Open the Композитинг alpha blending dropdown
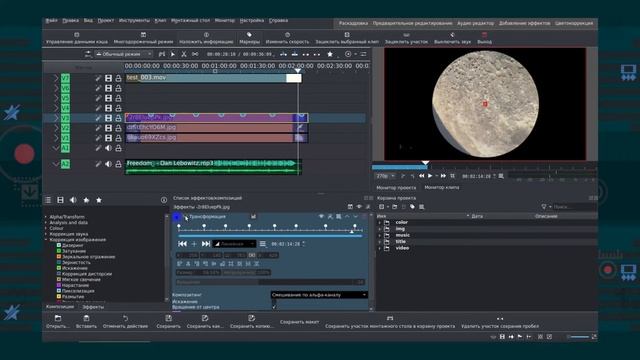 tap(319, 295)
